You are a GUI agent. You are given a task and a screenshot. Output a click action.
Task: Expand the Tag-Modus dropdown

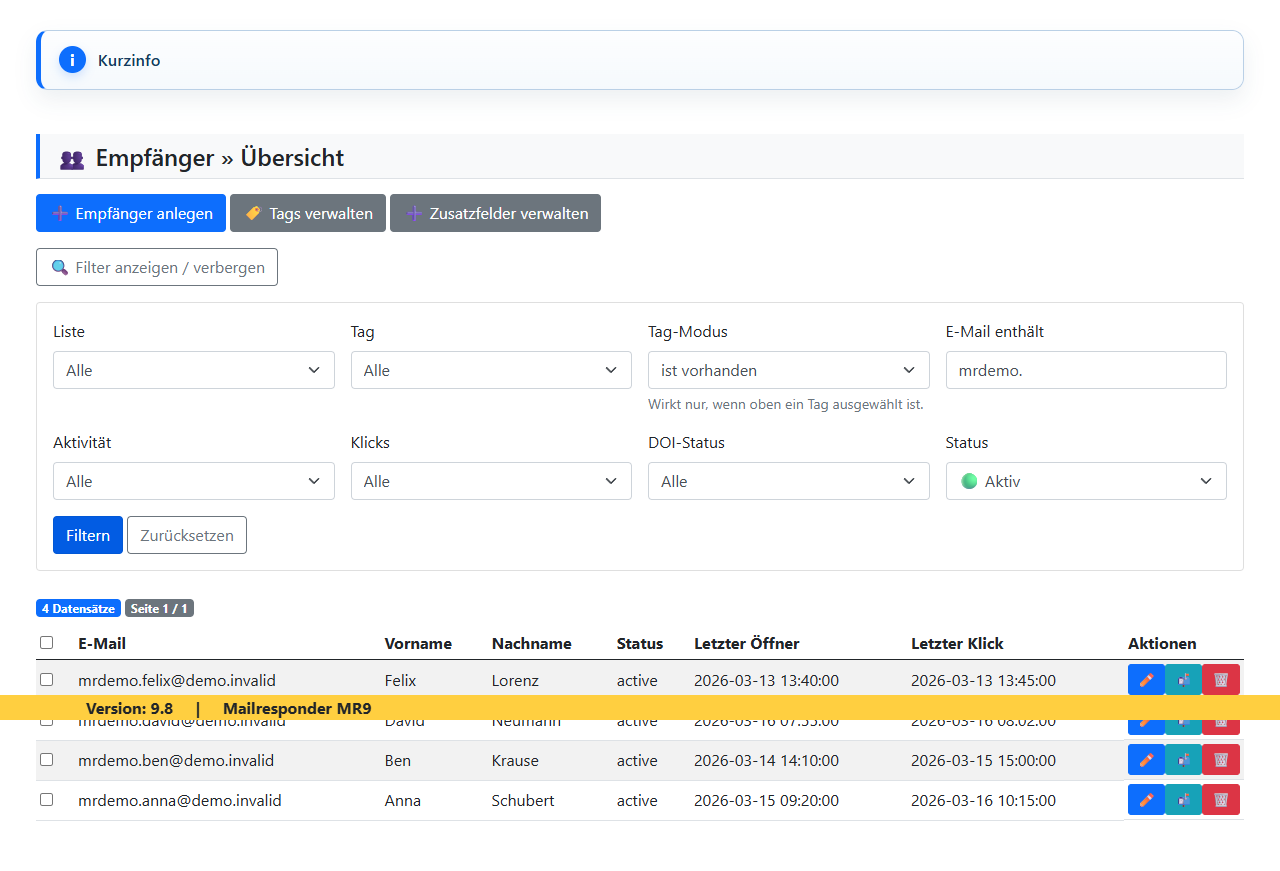788,370
